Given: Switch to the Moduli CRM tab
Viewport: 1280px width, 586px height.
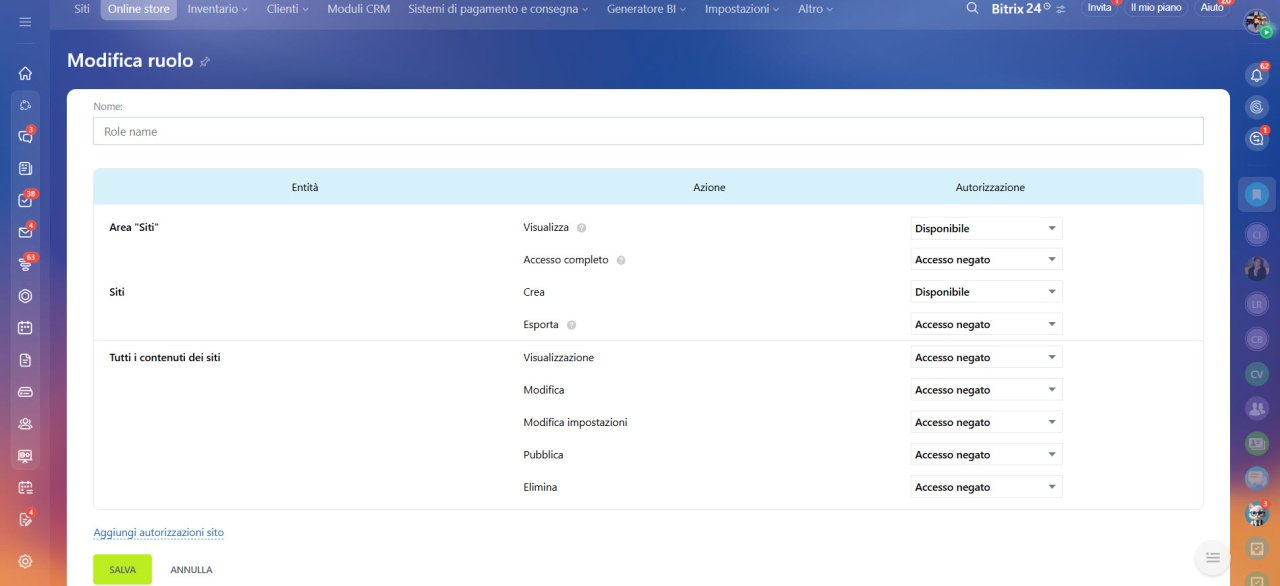Looking at the screenshot, I should (358, 9).
